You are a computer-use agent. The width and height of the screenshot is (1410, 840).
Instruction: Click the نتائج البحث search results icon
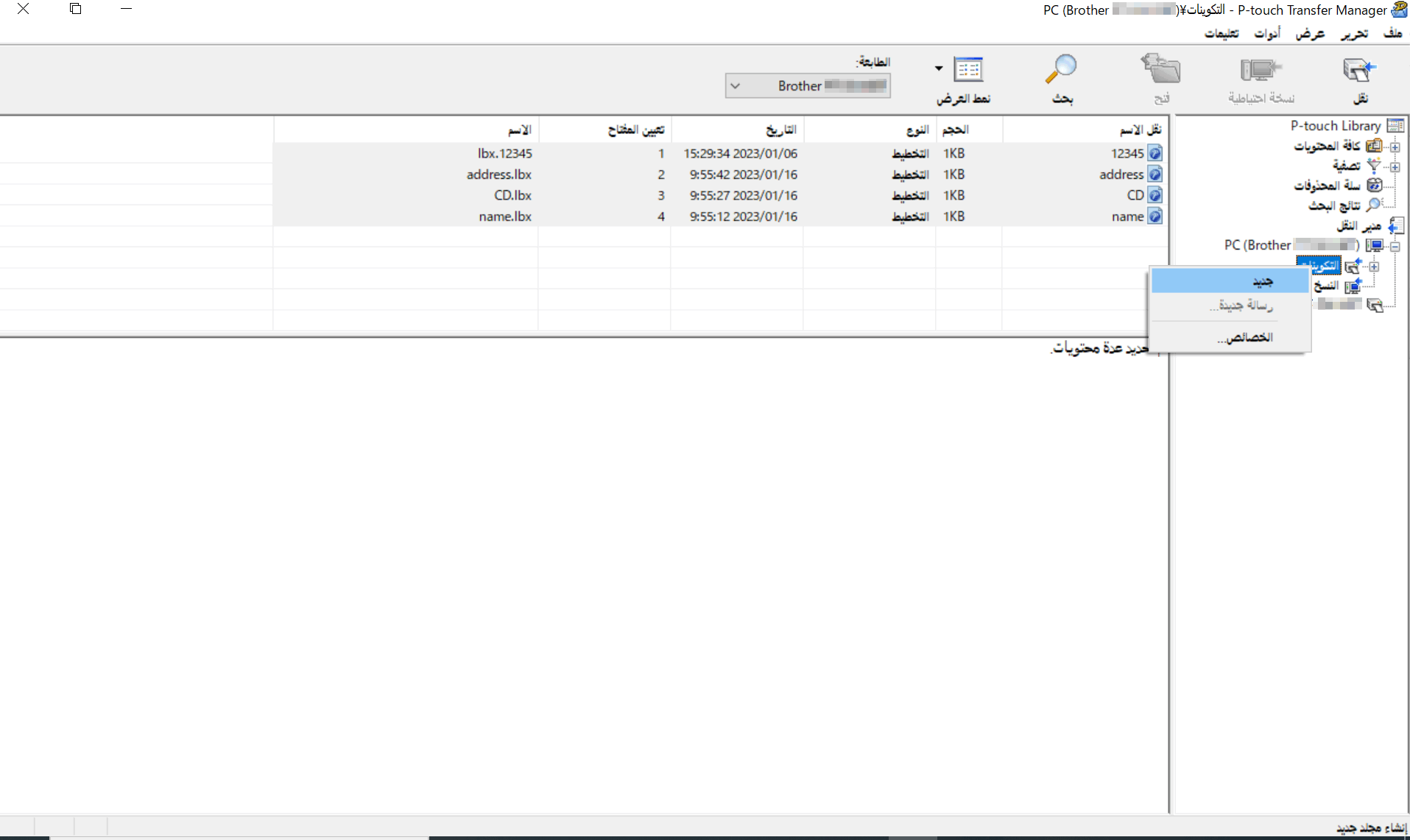(x=1374, y=205)
